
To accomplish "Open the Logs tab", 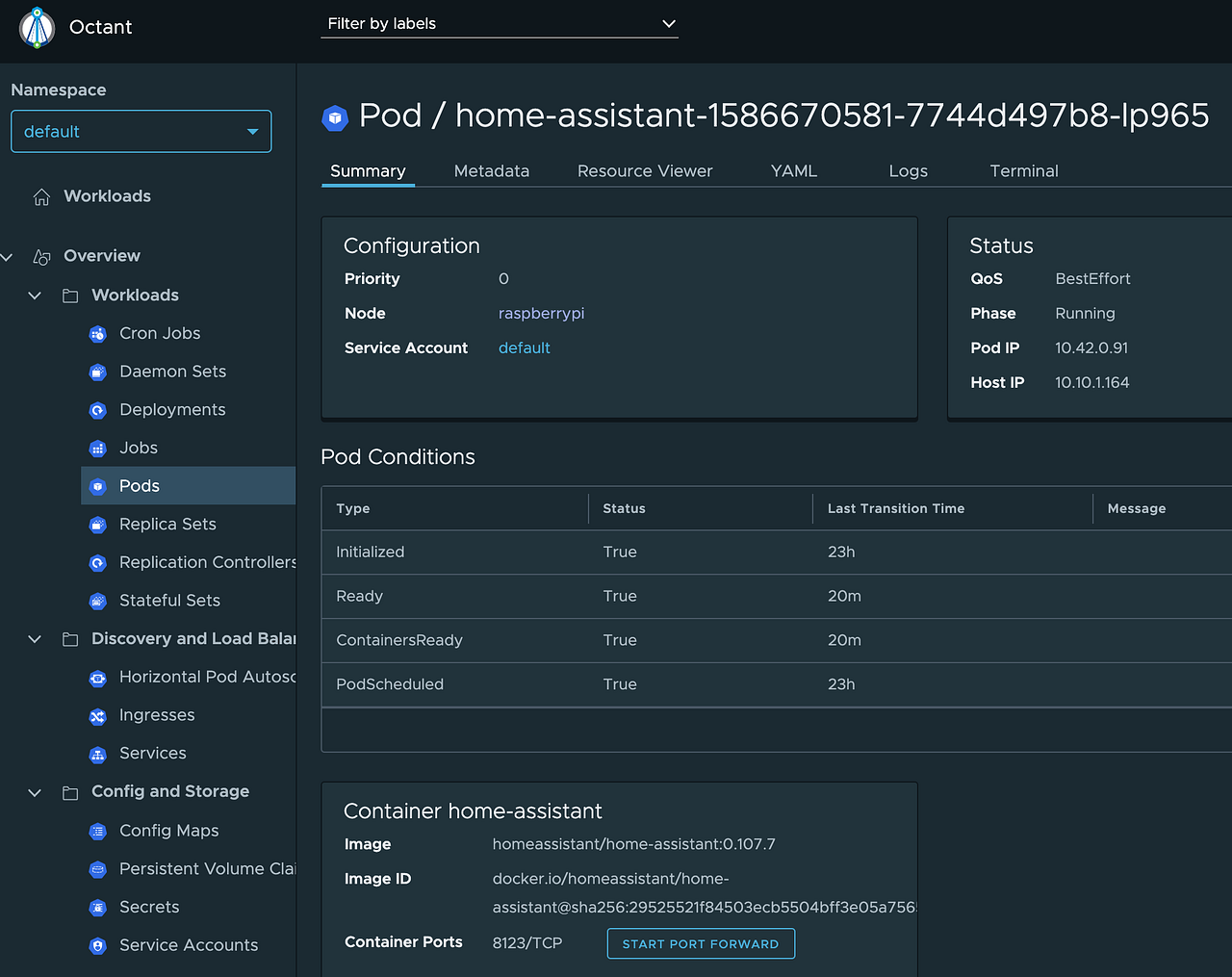I will [908, 170].
